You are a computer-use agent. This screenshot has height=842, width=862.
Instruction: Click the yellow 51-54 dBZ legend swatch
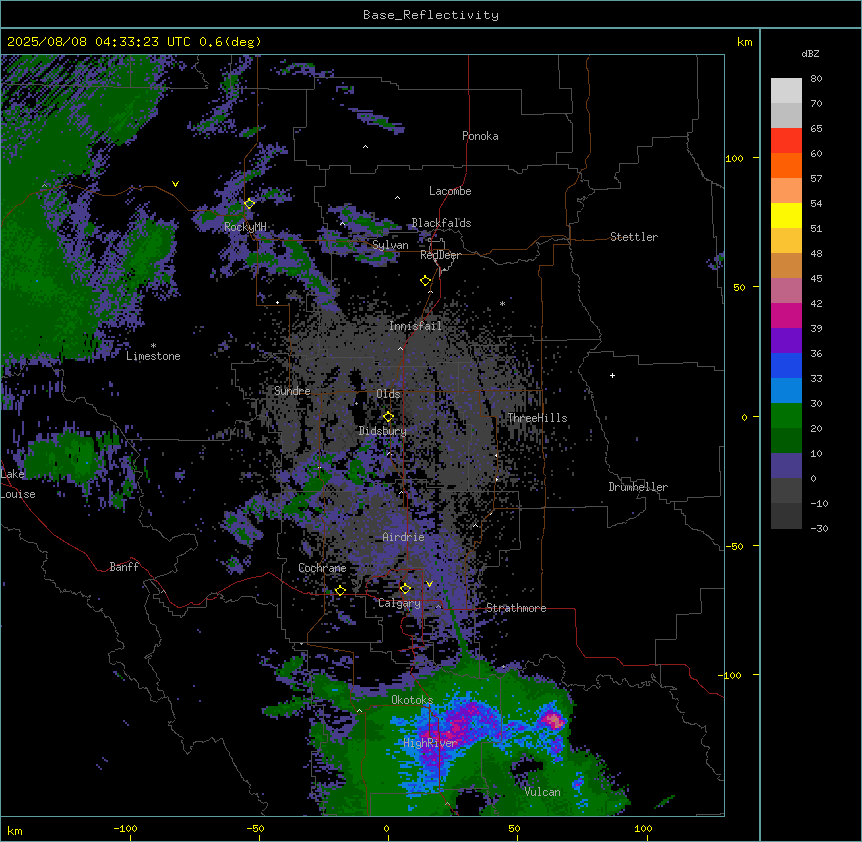[786, 216]
